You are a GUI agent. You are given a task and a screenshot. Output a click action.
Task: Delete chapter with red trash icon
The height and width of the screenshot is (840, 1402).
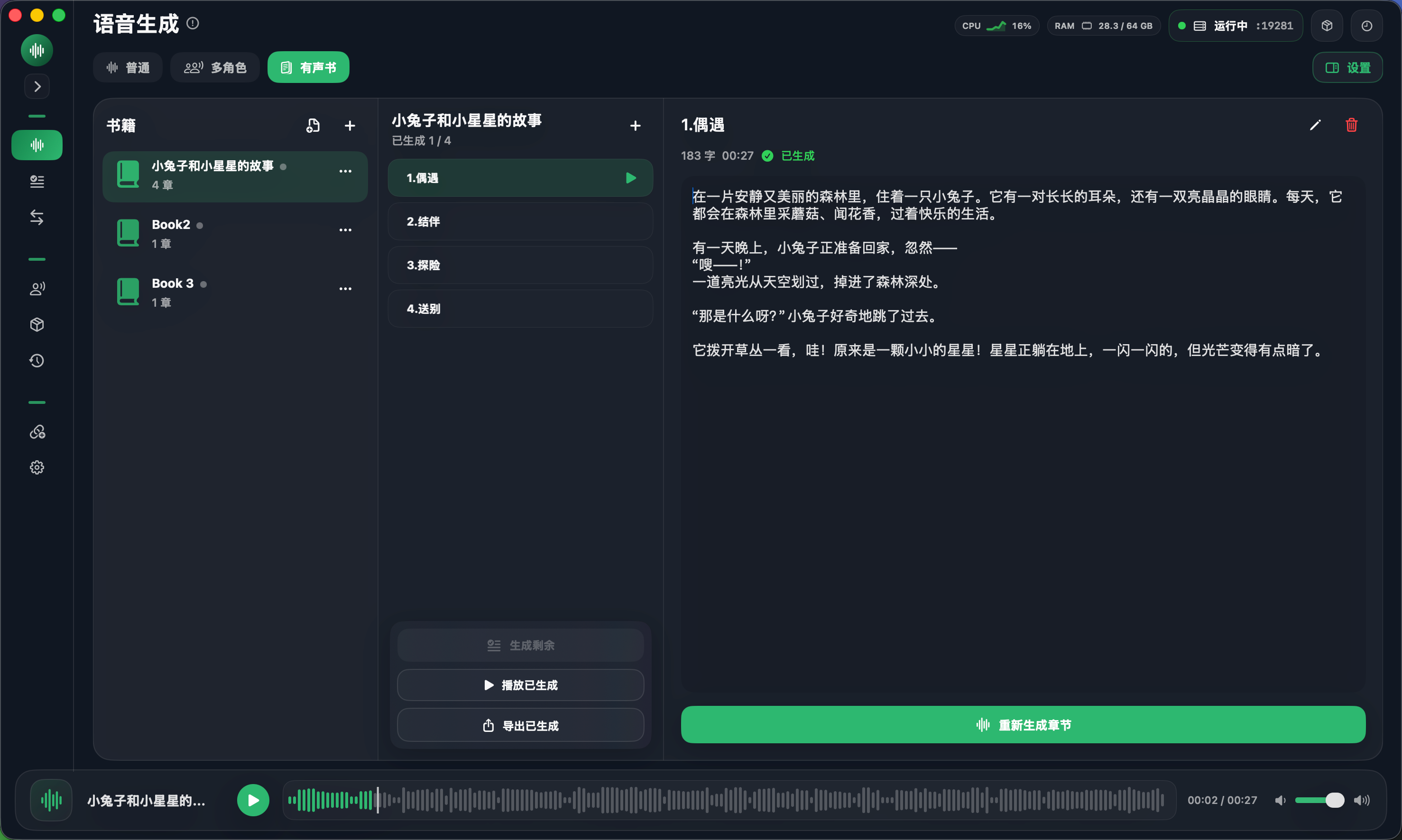coord(1352,125)
